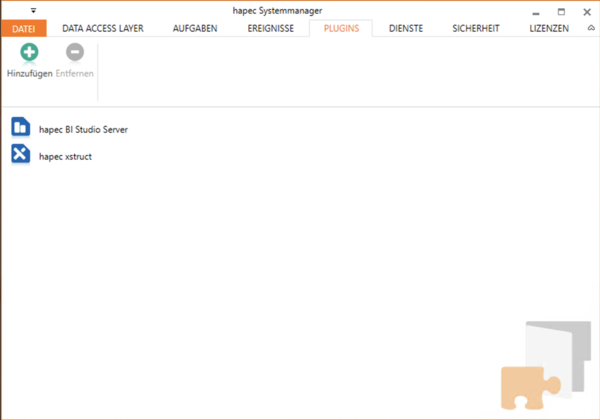600x420 pixels.
Task: Click the Hinzufügen label
Action: (x=30, y=73)
